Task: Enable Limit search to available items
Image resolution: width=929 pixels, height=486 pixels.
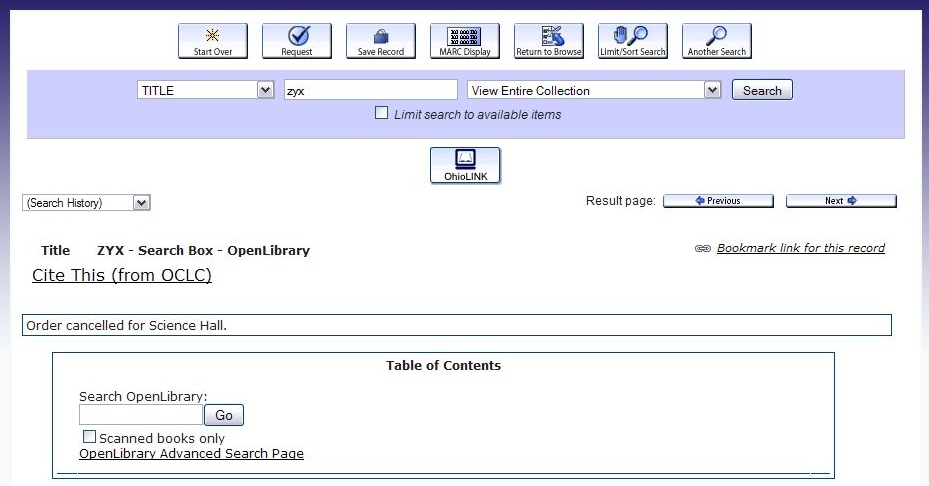Action: 382,113
